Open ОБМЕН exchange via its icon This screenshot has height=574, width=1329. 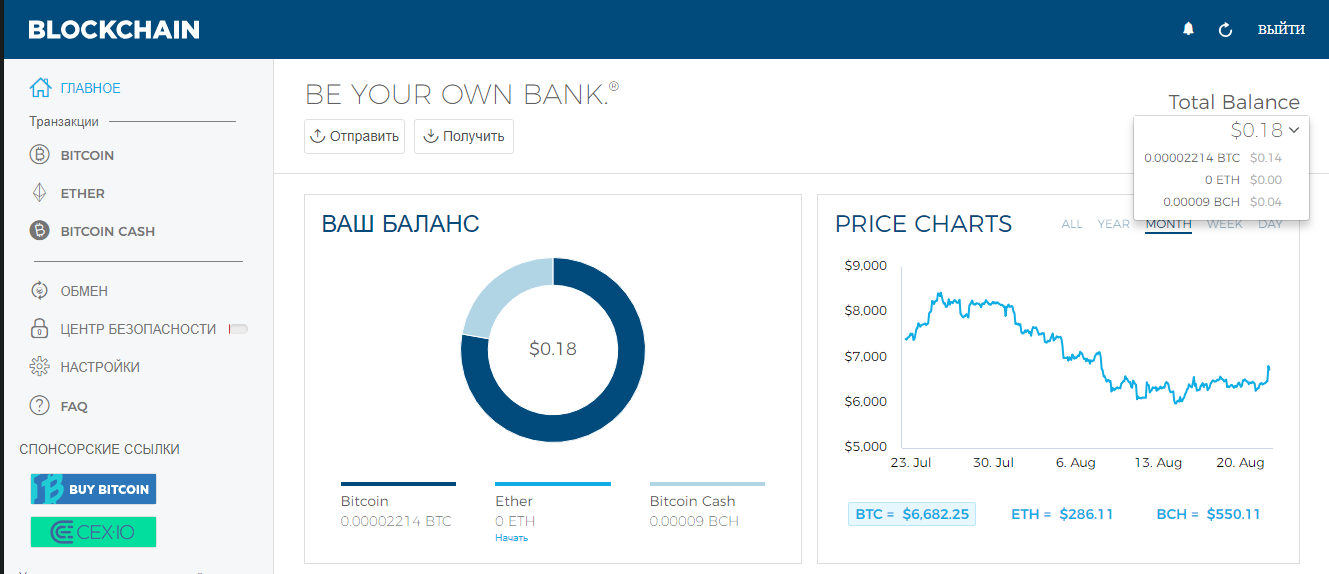pos(40,291)
